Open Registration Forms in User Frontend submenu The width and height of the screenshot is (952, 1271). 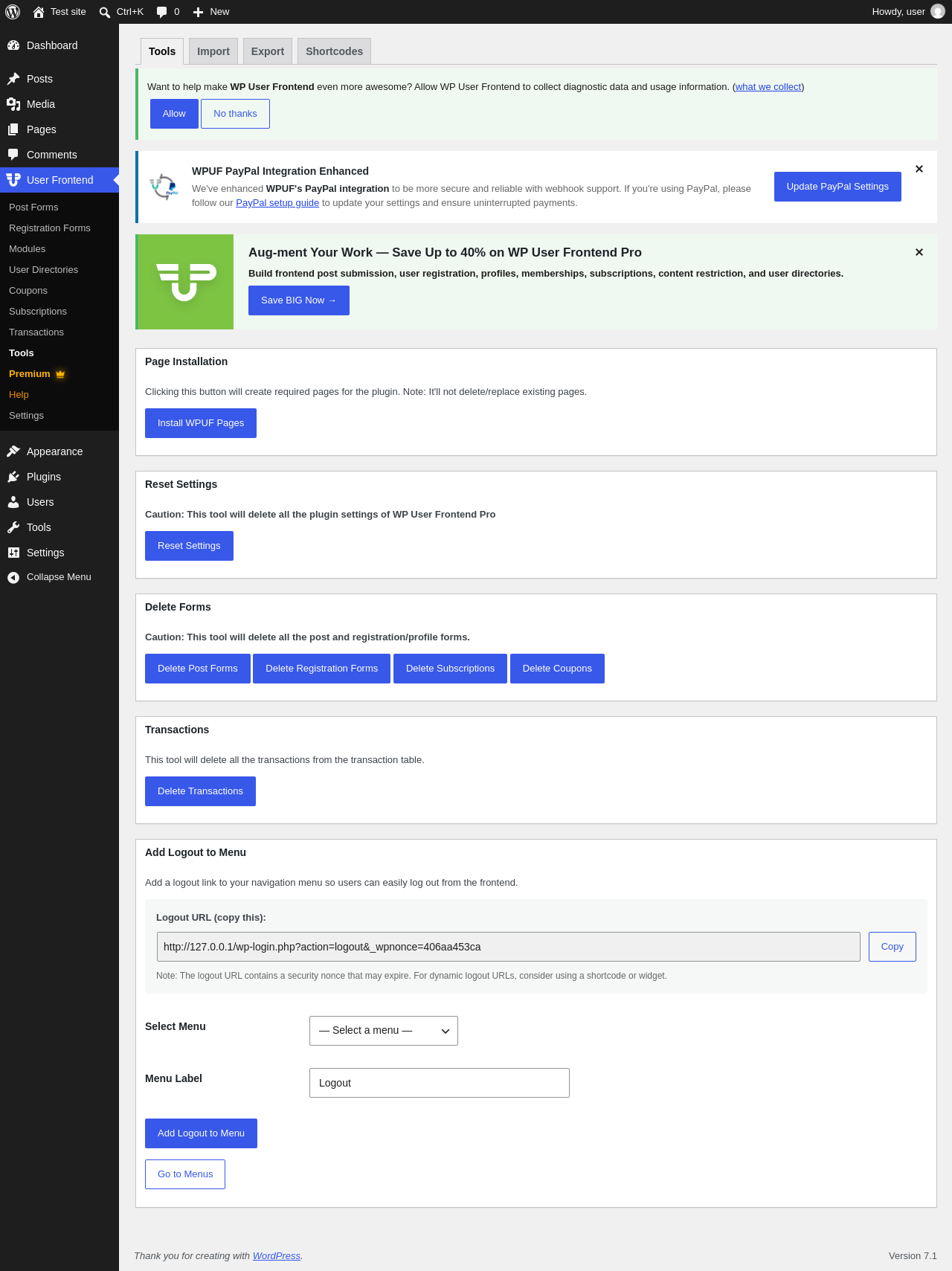pos(50,228)
